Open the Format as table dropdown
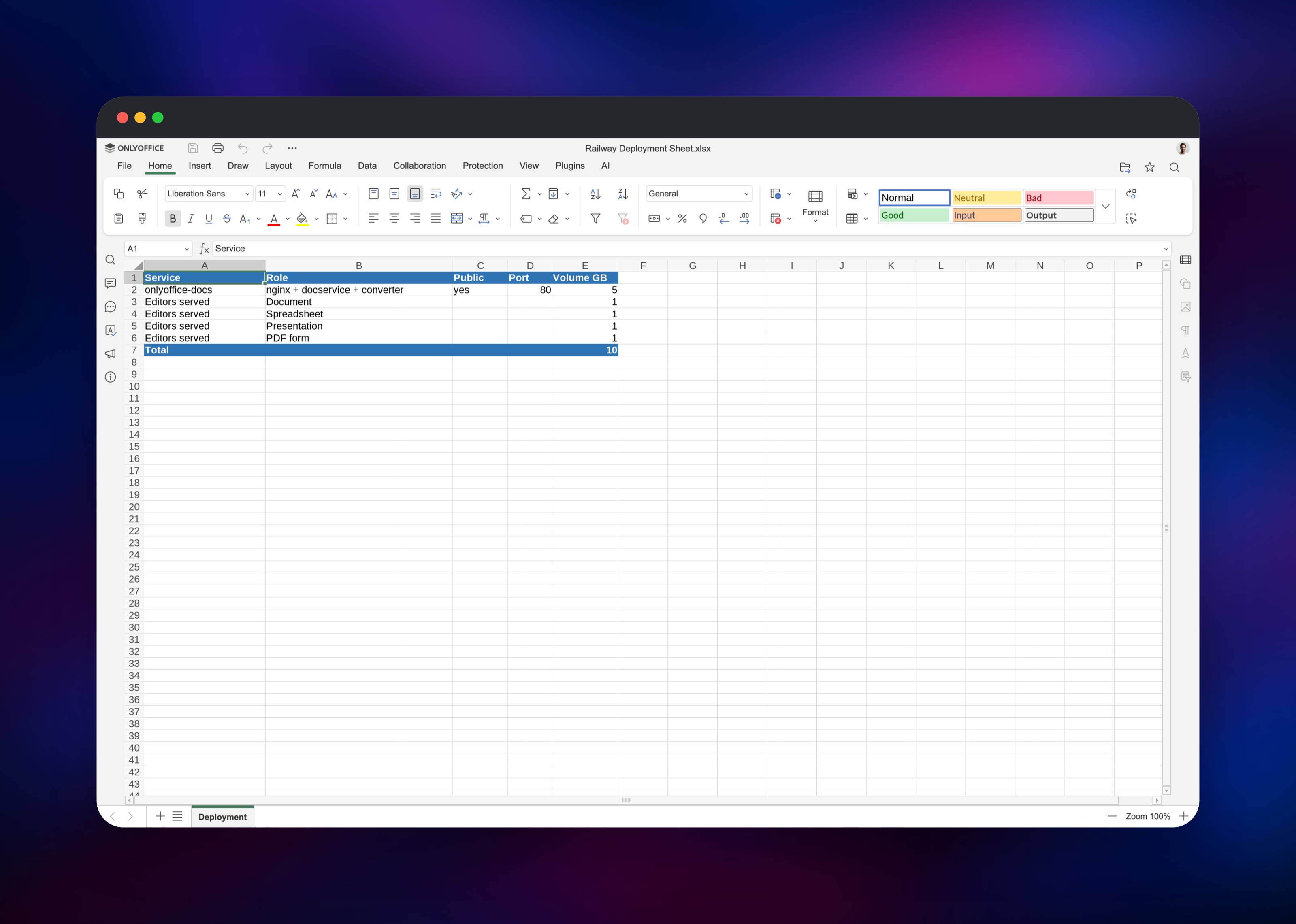 tap(866, 219)
